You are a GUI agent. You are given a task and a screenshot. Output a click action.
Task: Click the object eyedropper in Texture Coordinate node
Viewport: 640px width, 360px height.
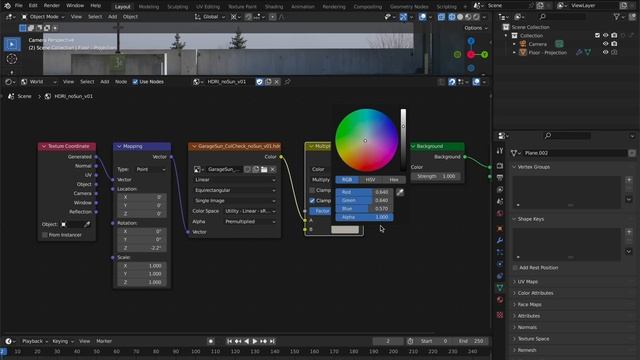[x=87, y=224]
